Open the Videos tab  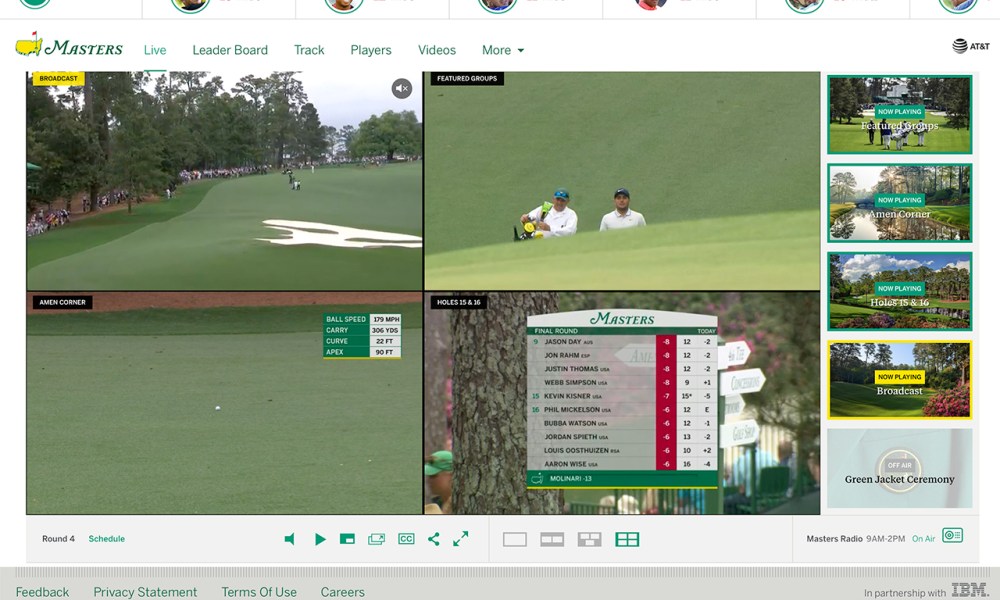coord(437,50)
